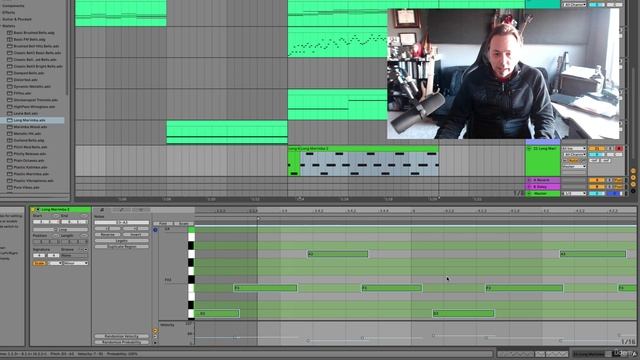Select Plastic Marimba.adv preset

[x=31, y=174]
